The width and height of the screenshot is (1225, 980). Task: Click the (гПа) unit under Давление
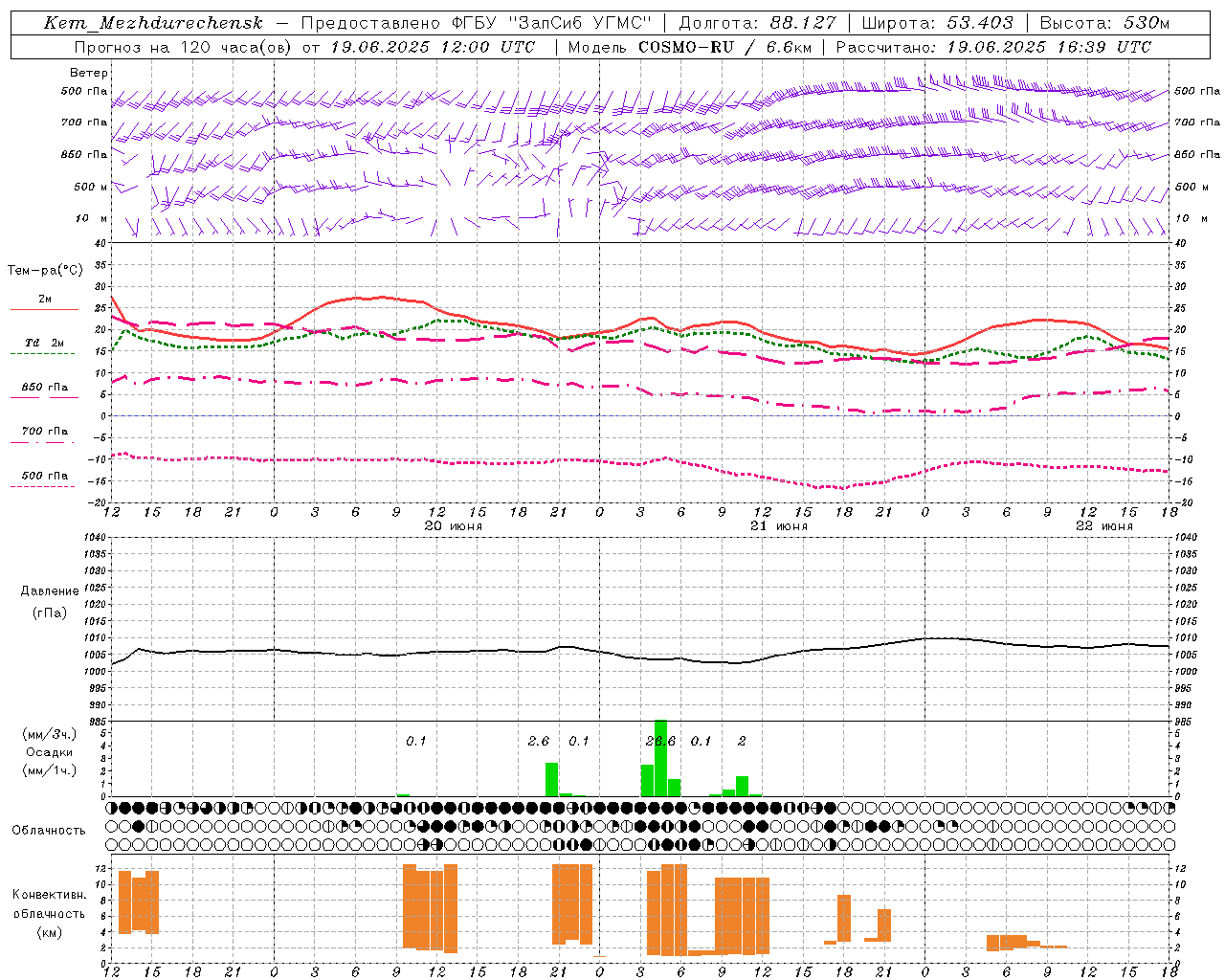coord(50,613)
